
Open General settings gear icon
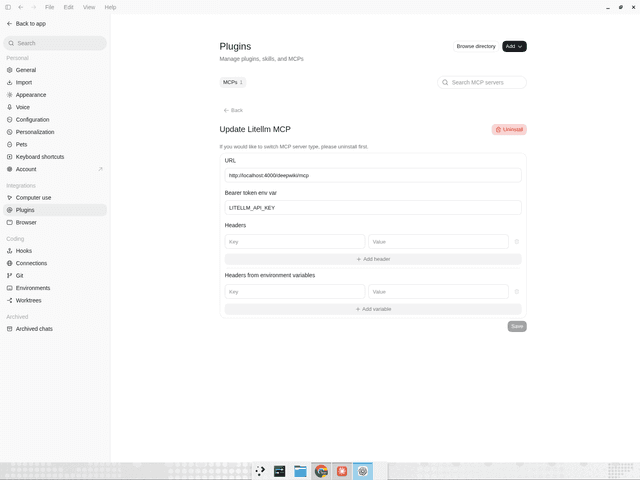coord(9,70)
